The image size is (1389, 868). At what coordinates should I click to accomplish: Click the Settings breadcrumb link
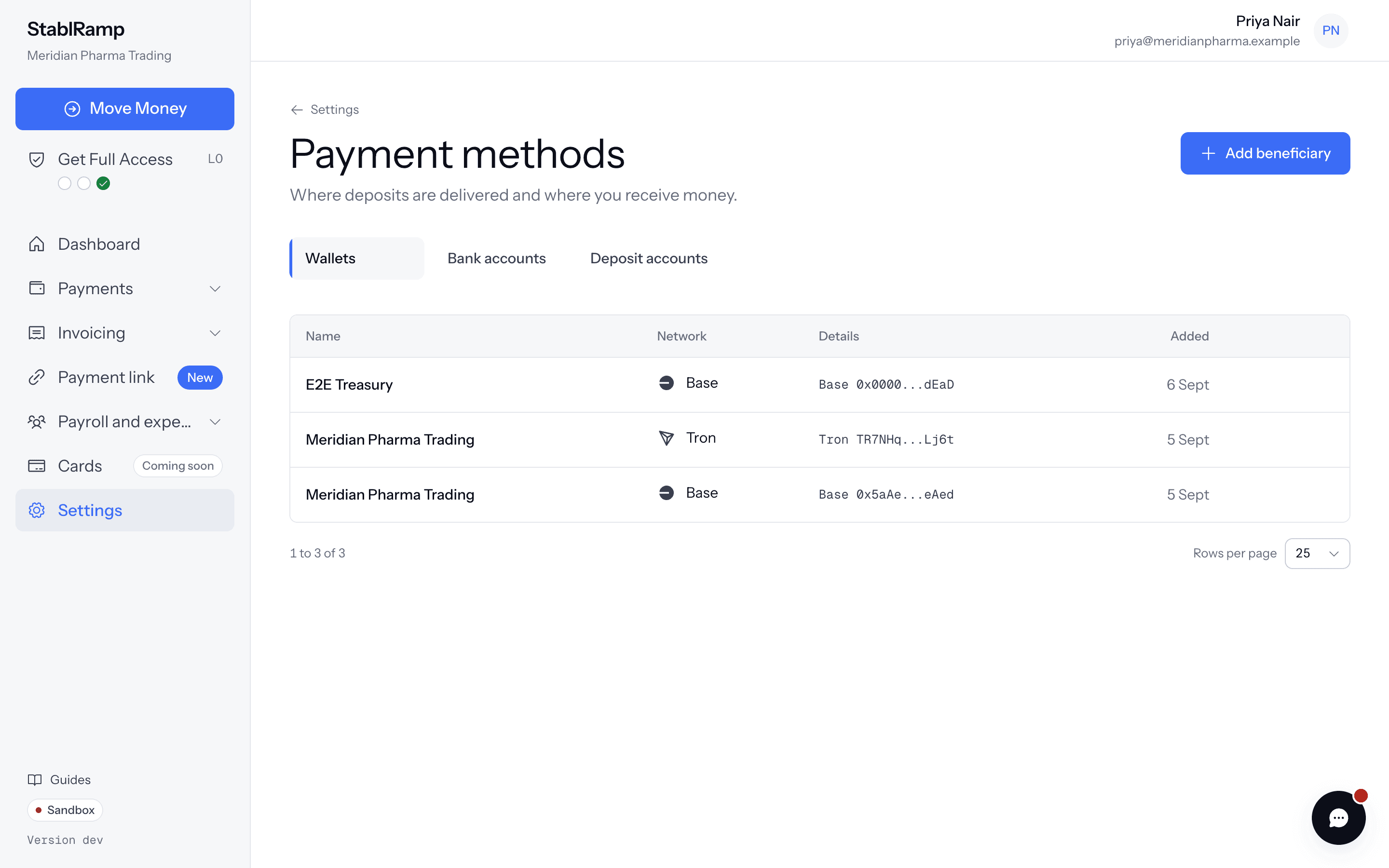335,109
